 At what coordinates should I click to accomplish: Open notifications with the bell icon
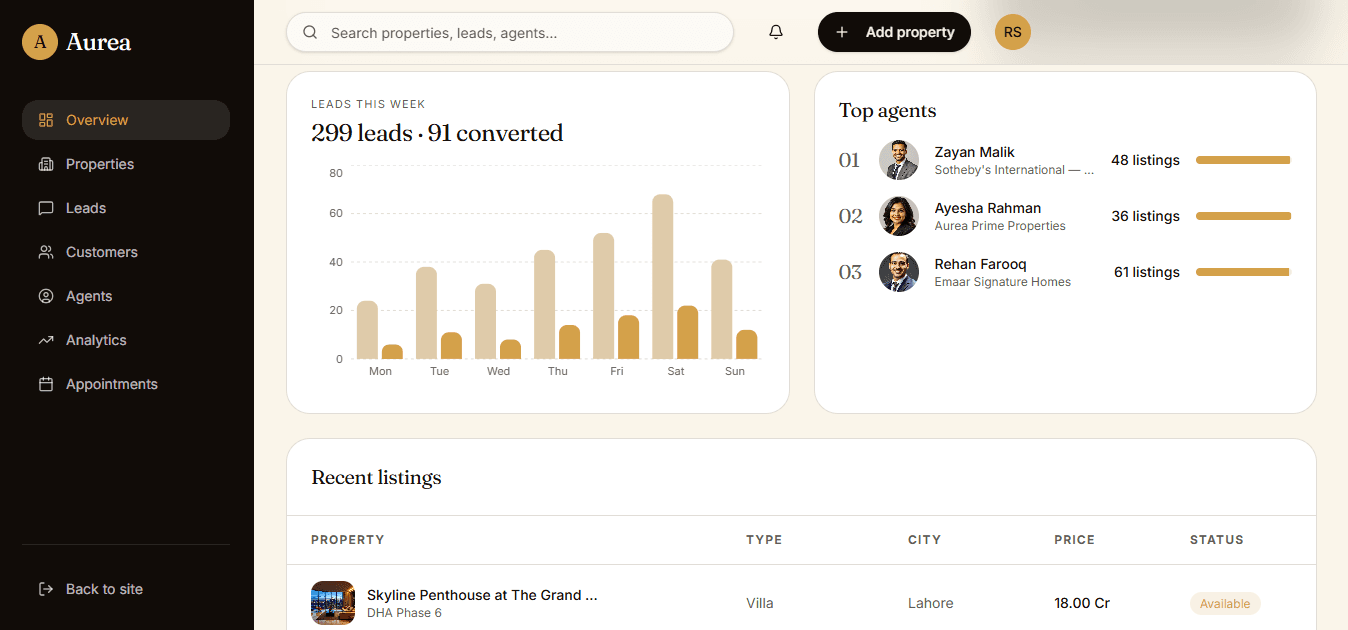coord(776,32)
